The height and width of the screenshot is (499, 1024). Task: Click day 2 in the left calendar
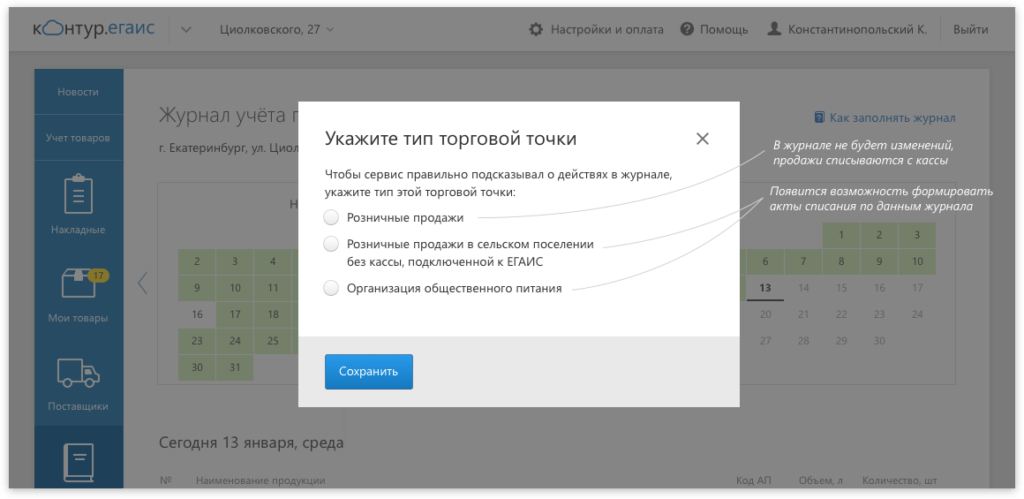[197, 261]
